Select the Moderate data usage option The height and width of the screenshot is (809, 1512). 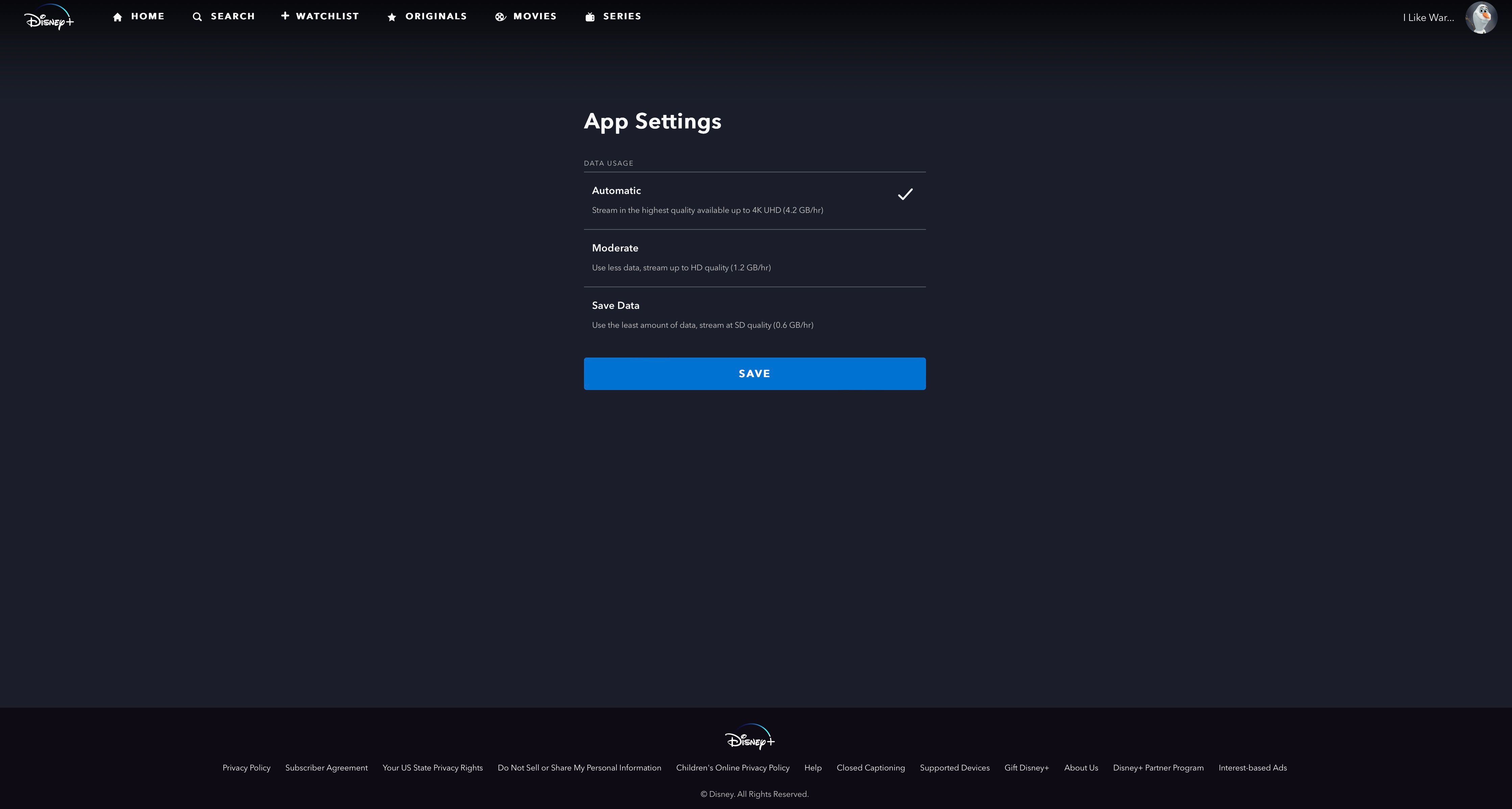[x=755, y=257]
